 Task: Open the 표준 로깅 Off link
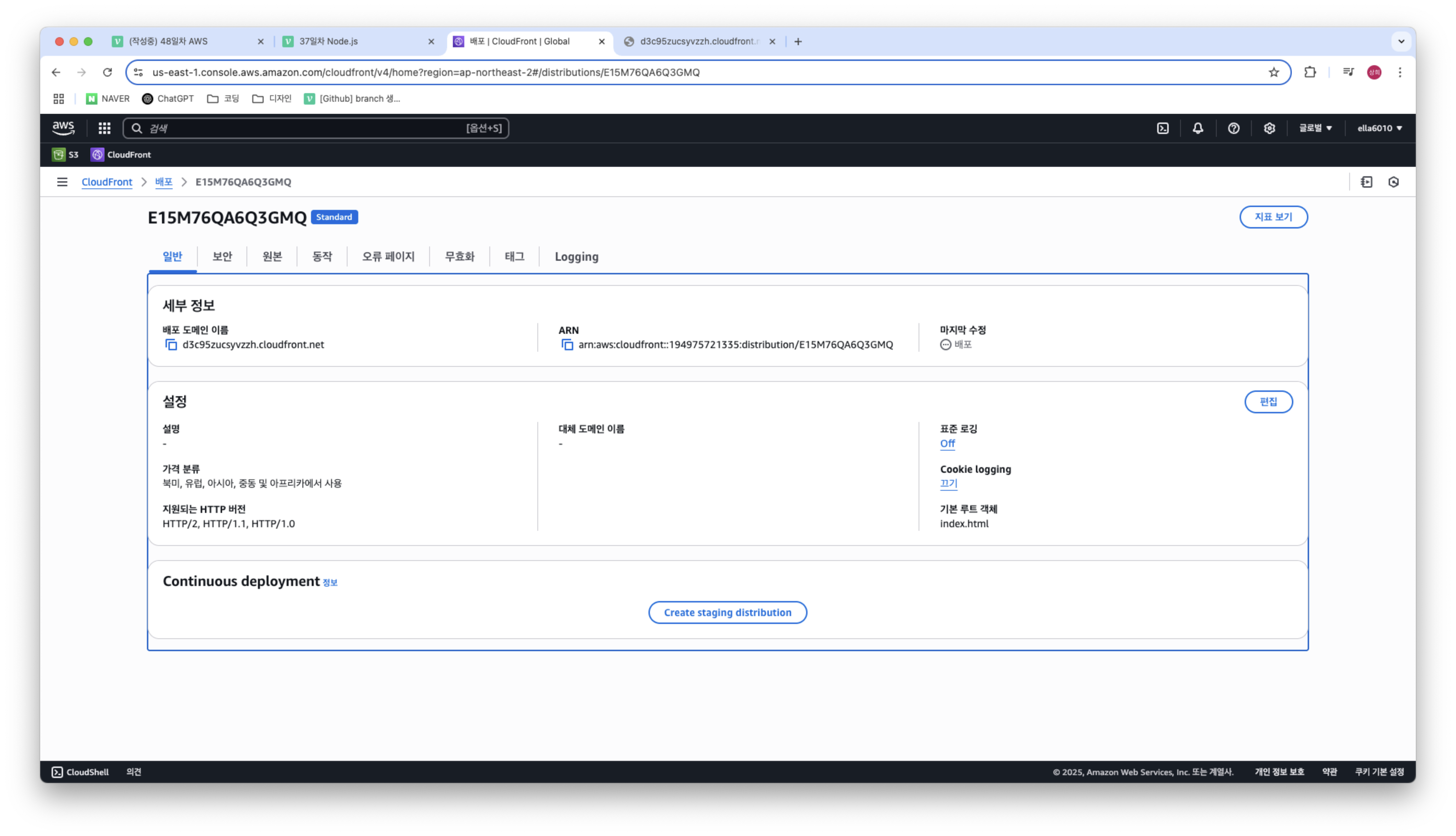point(947,443)
